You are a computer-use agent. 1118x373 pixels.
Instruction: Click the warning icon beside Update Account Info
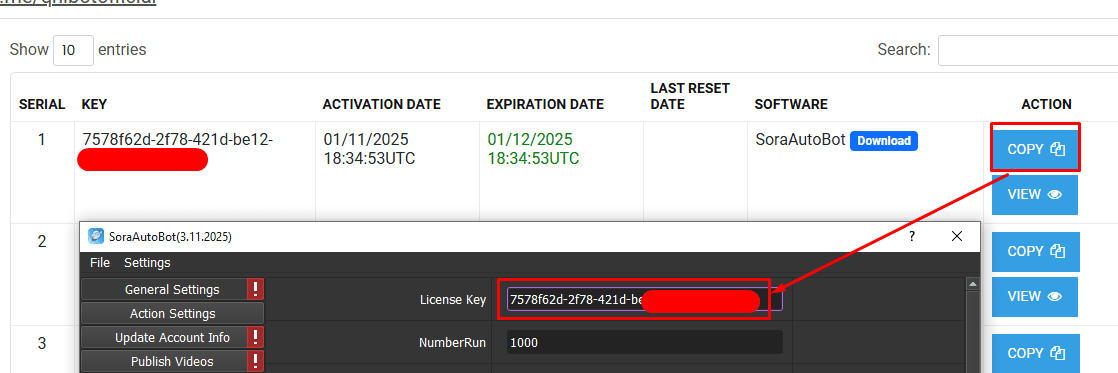click(255, 337)
